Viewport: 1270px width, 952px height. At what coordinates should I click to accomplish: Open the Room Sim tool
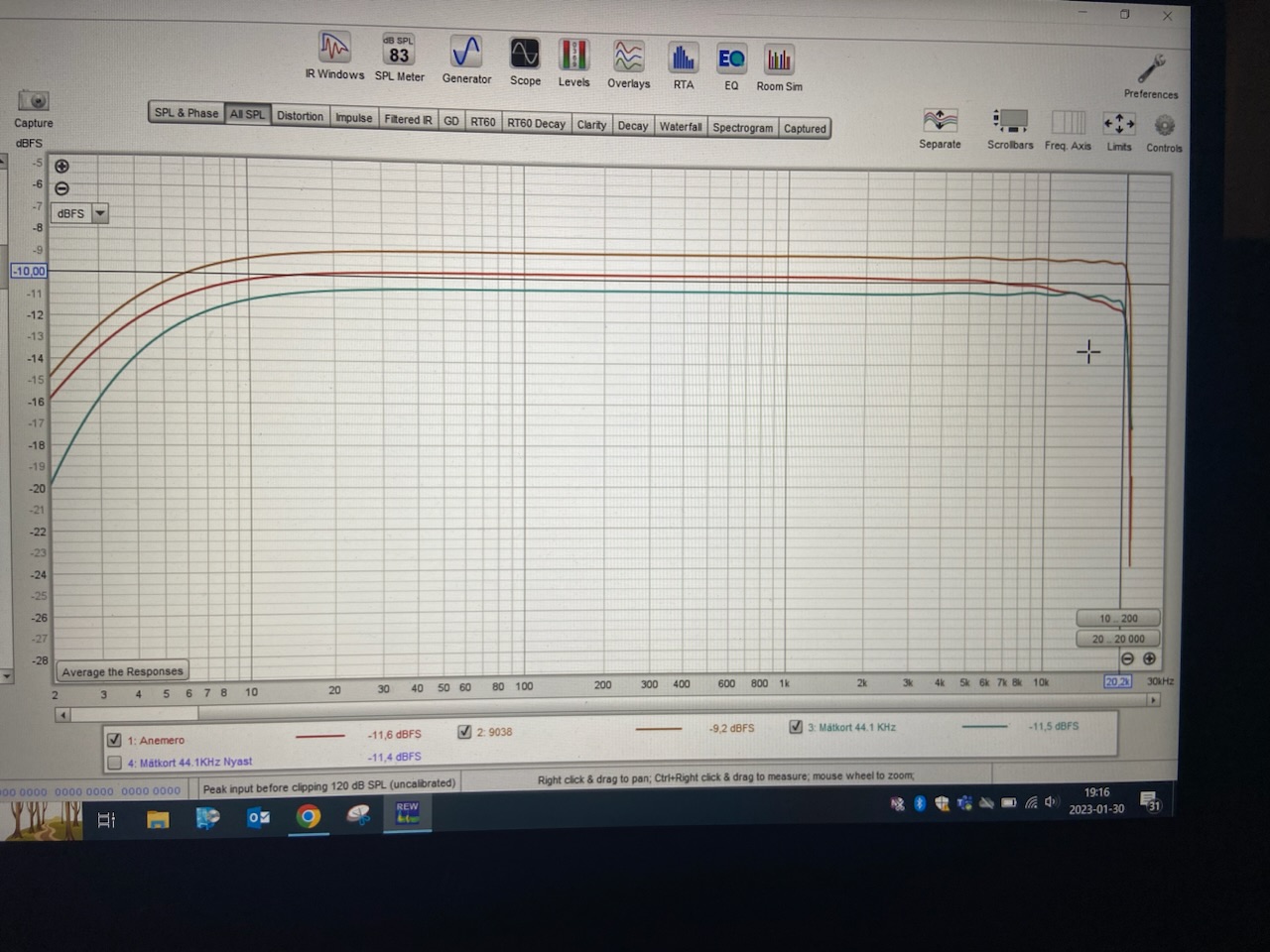[x=779, y=67]
